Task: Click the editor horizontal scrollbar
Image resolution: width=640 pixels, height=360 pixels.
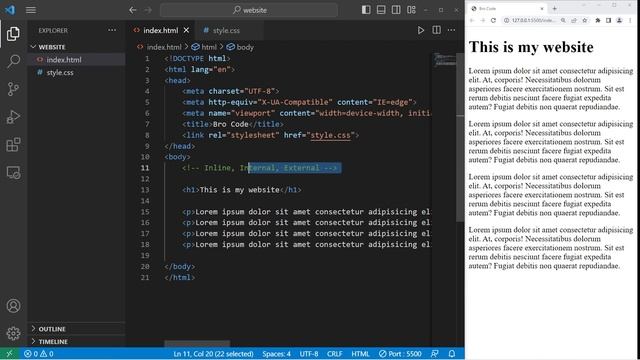Action: coord(197,344)
